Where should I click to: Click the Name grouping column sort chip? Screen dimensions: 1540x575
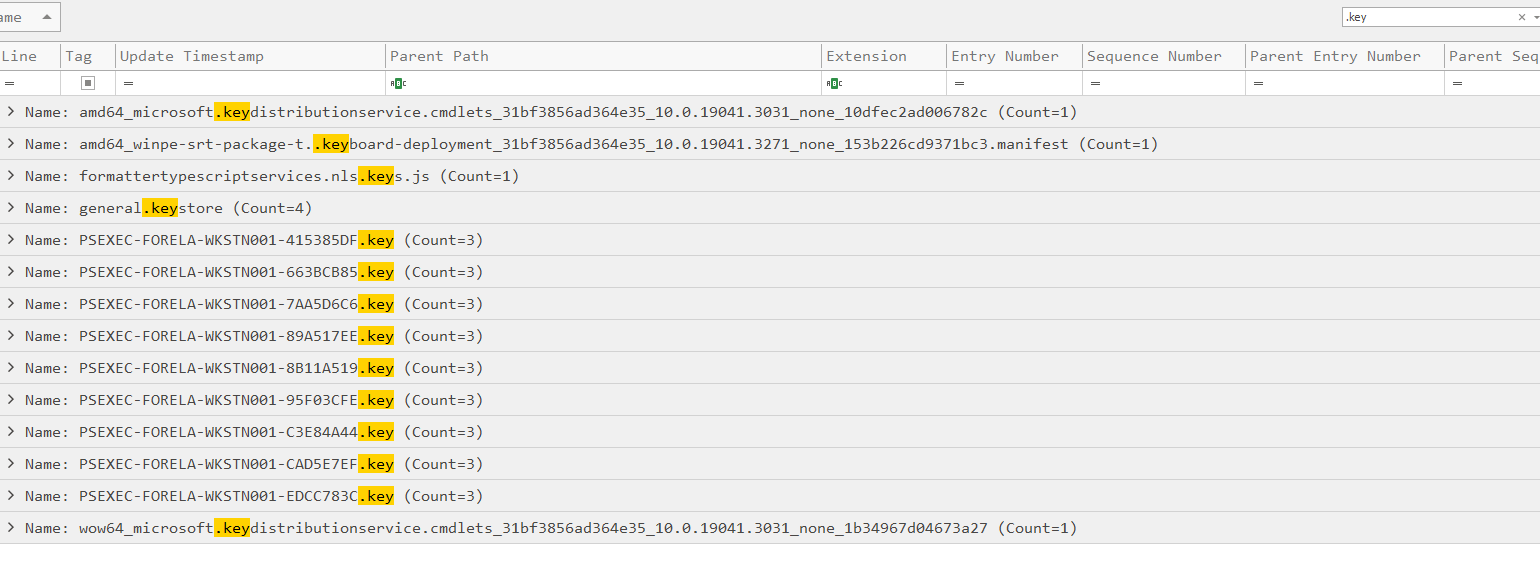(28, 17)
